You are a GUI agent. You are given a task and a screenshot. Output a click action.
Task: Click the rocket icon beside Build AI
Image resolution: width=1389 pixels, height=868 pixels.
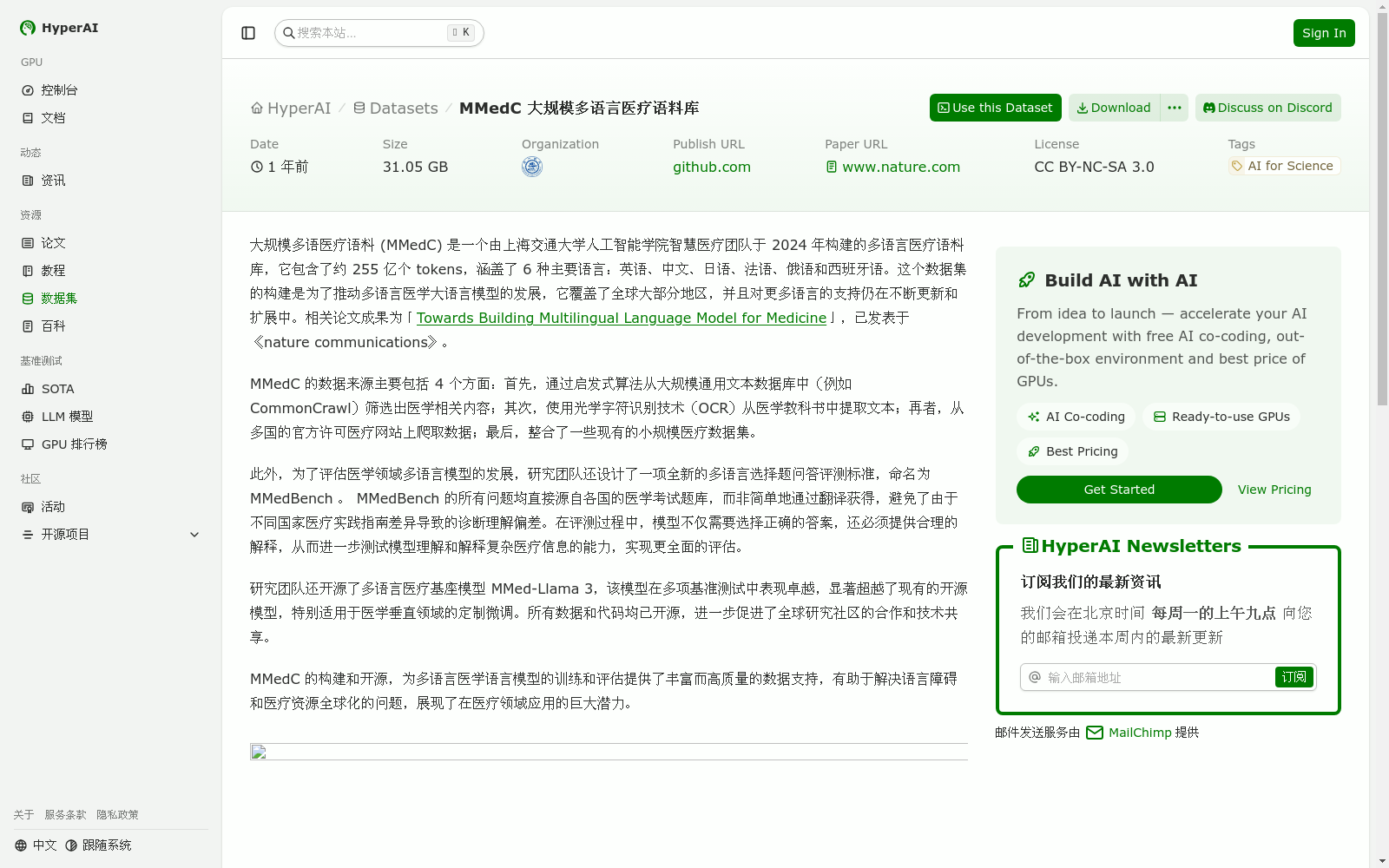tap(1027, 279)
